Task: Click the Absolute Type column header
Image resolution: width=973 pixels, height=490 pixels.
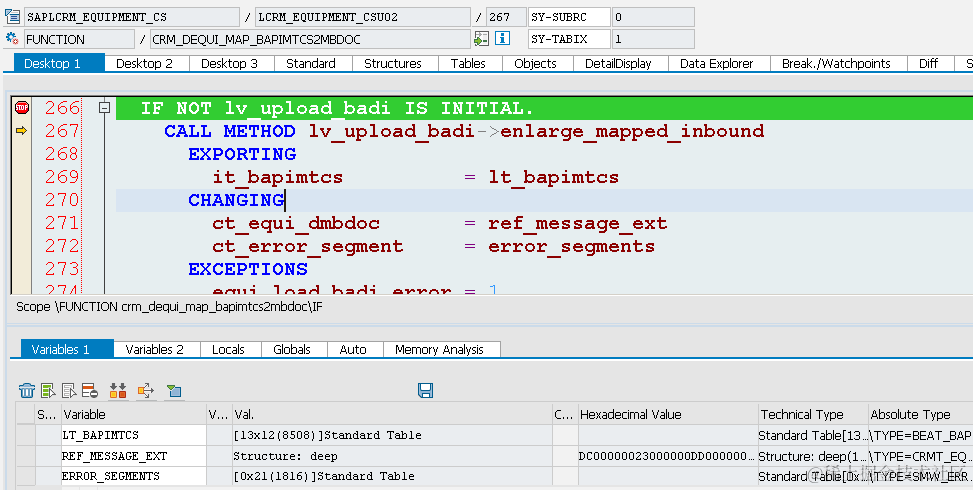Action: pyautogui.click(x=921, y=414)
